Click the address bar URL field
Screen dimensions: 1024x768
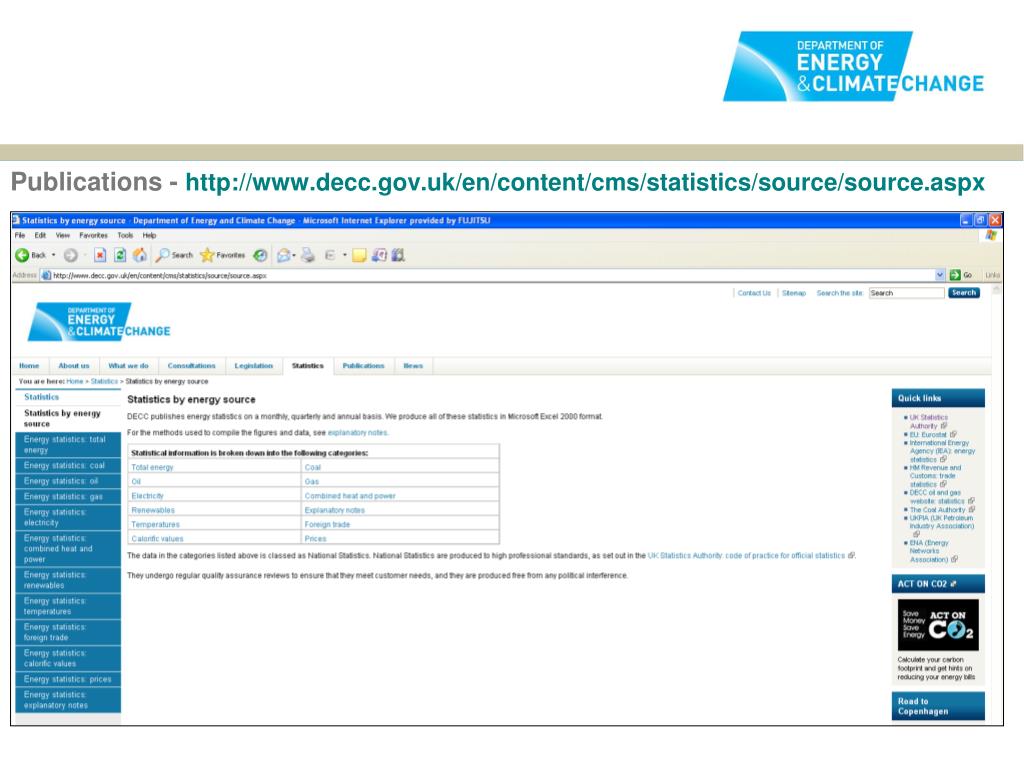point(487,276)
